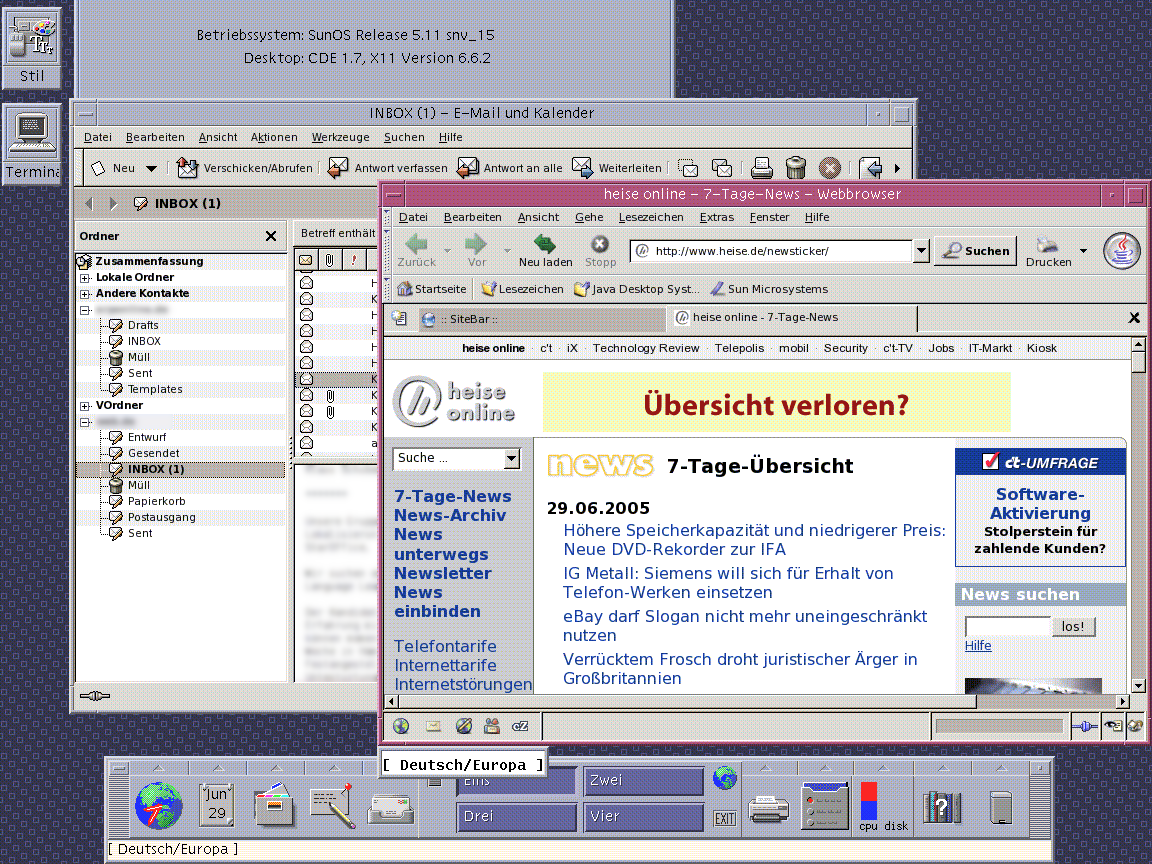Switch to workspace Zwei

click(643, 780)
